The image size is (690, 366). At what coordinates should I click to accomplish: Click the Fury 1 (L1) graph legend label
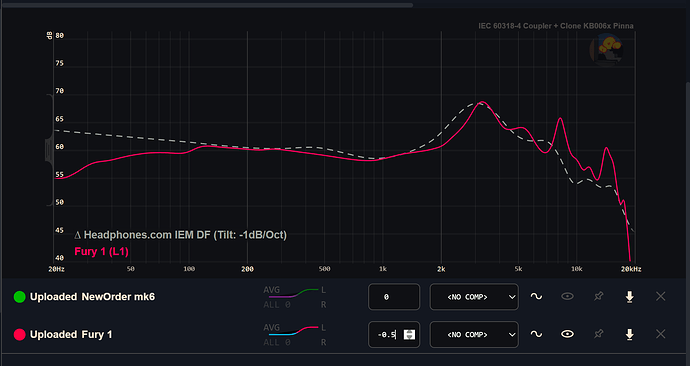102,252
